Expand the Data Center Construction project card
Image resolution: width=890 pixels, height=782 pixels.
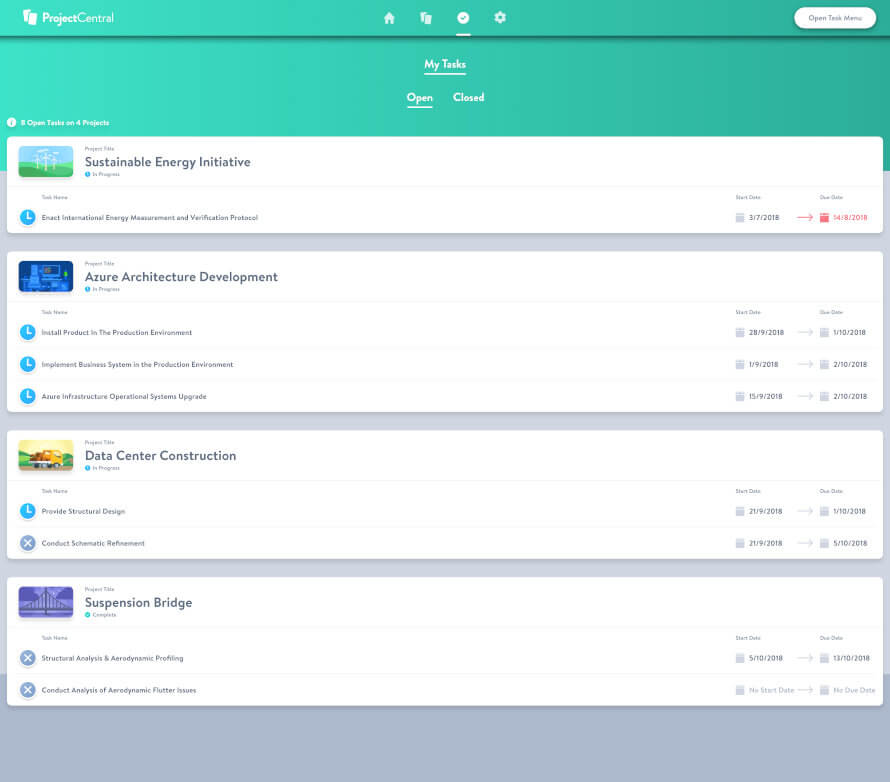pos(161,455)
